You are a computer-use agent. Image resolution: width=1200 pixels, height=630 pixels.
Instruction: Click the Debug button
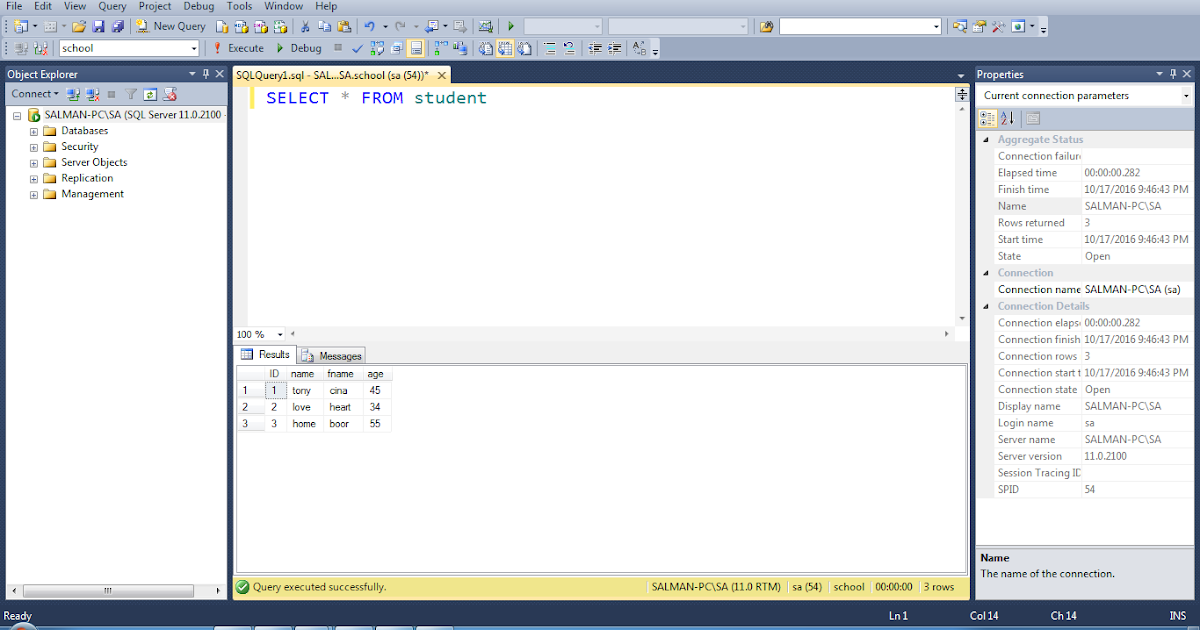coord(300,47)
